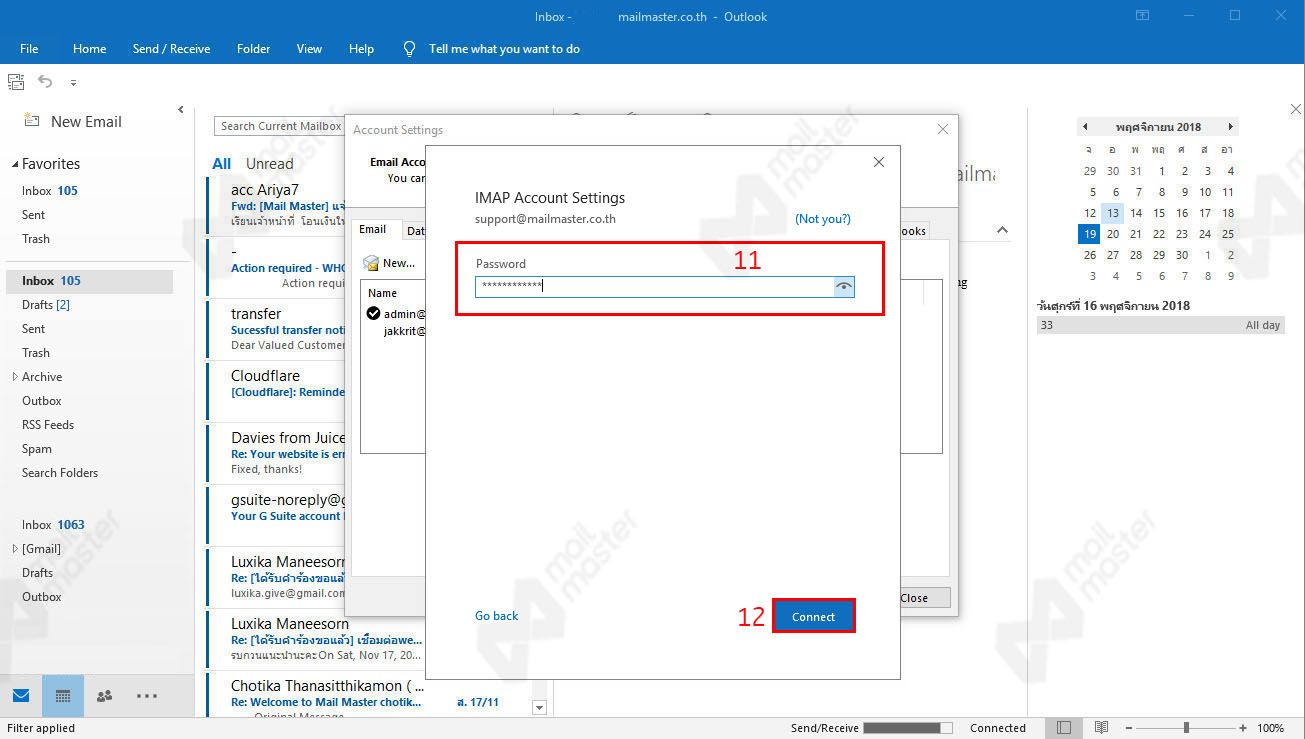The width and height of the screenshot is (1305, 739).
Task: Close the IMAP Account Settings dialog
Action: pos(879,162)
